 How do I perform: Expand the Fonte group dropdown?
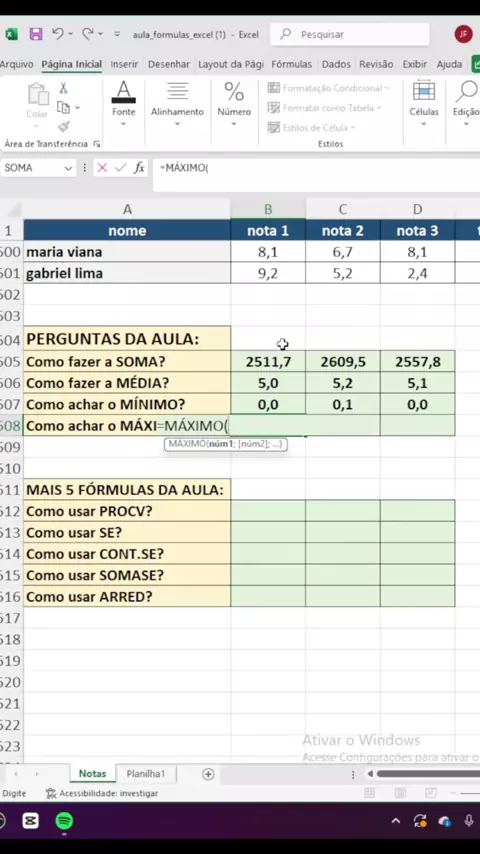coord(124,106)
